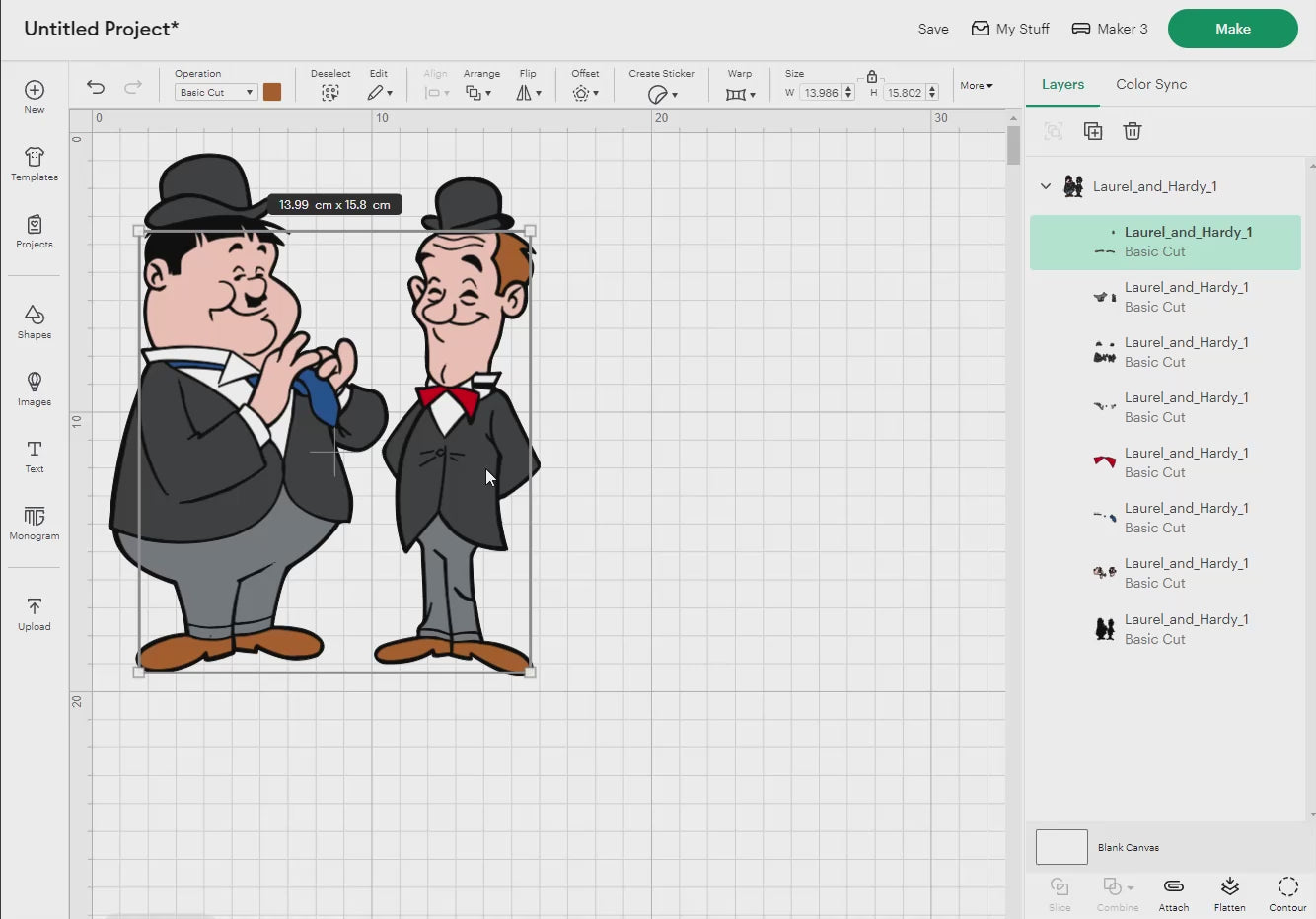The width and height of the screenshot is (1316, 919).
Task: Open the Projects panel
Action: point(35,232)
